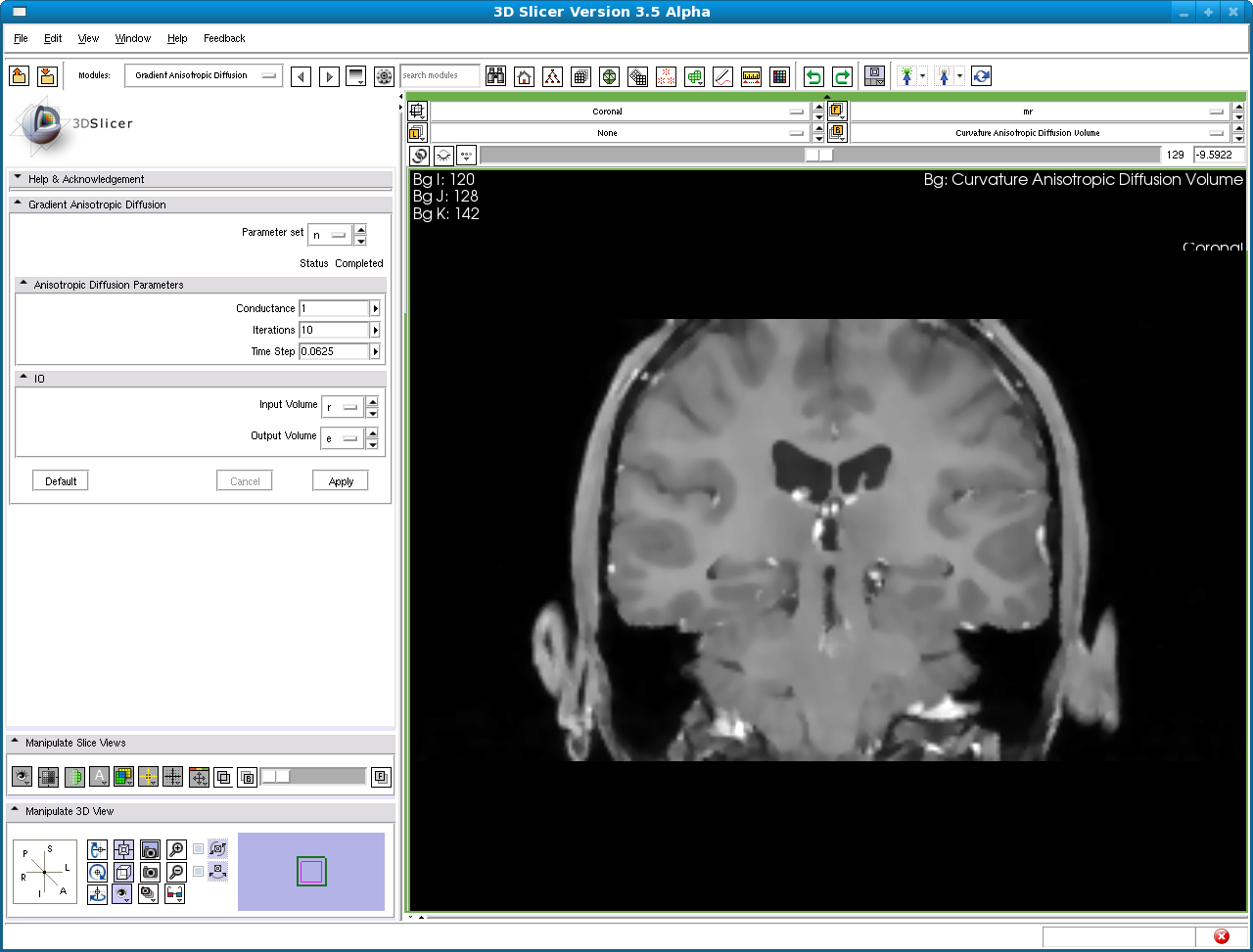Click the green undo arrow
The image size is (1253, 952).
pos(813,76)
